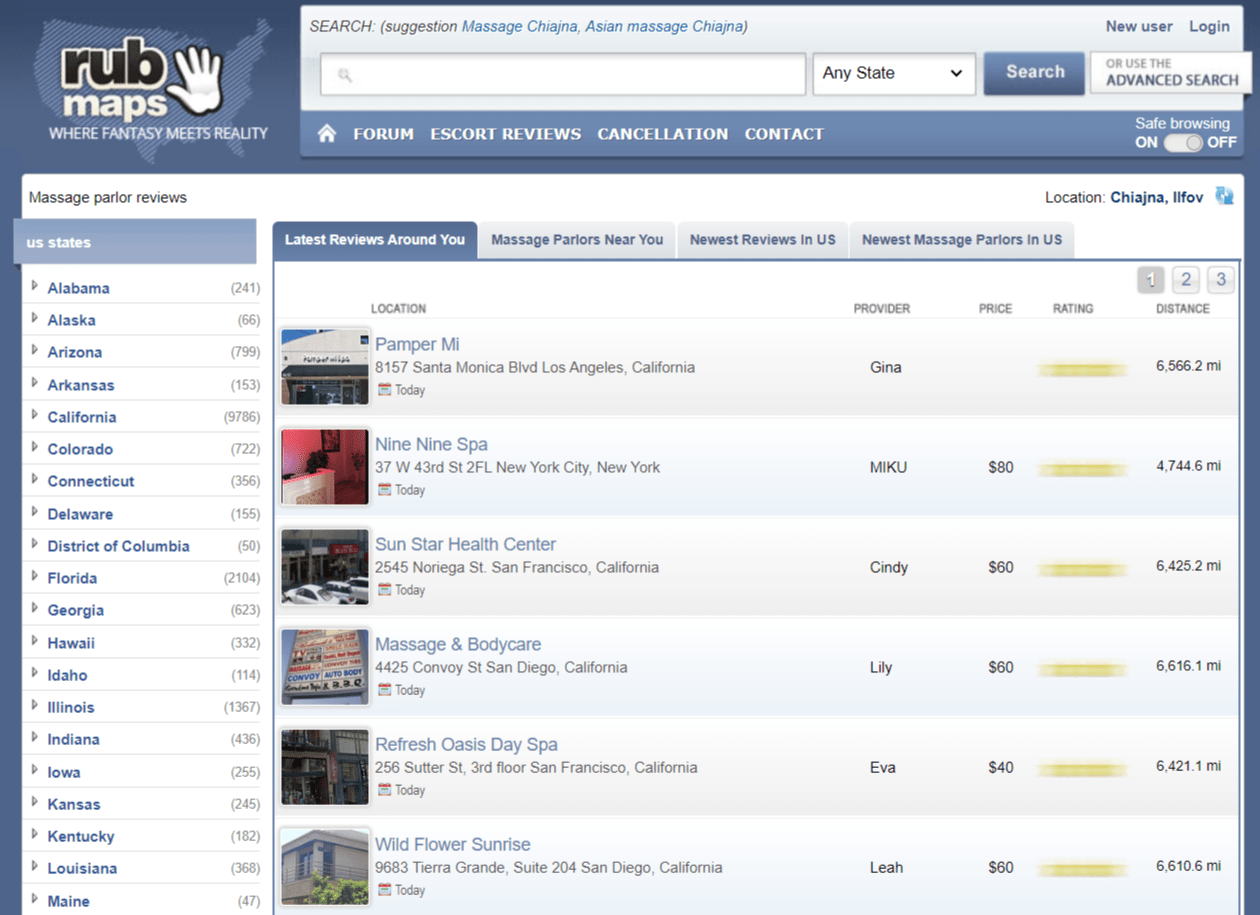Click the home icon in navigation bar
The height and width of the screenshot is (915, 1260).
(327, 133)
